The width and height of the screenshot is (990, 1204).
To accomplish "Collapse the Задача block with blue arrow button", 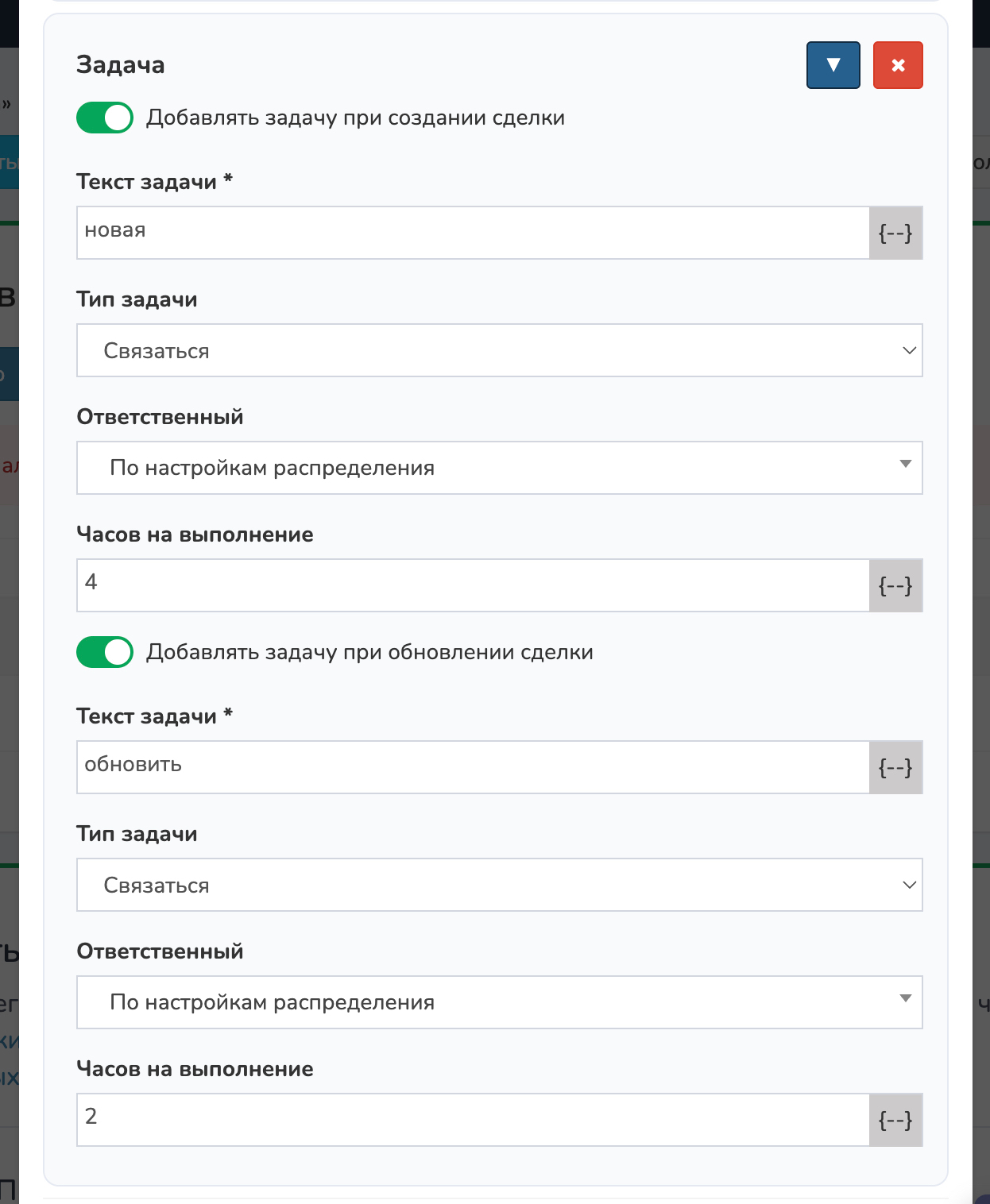I will point(833,65).
